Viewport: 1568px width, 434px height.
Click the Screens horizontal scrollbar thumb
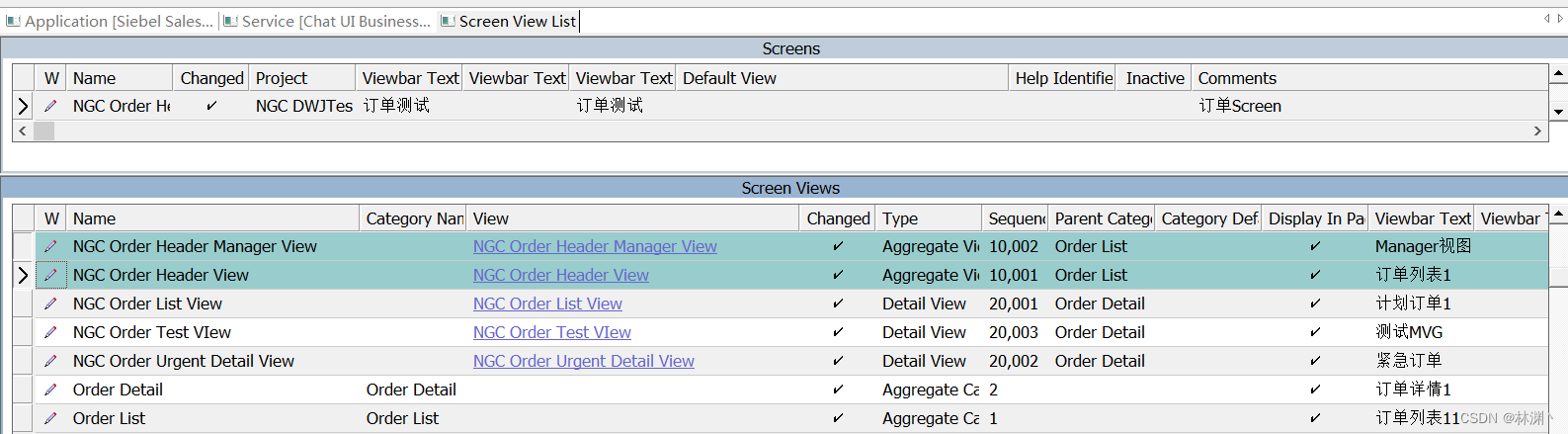[44, 130]
